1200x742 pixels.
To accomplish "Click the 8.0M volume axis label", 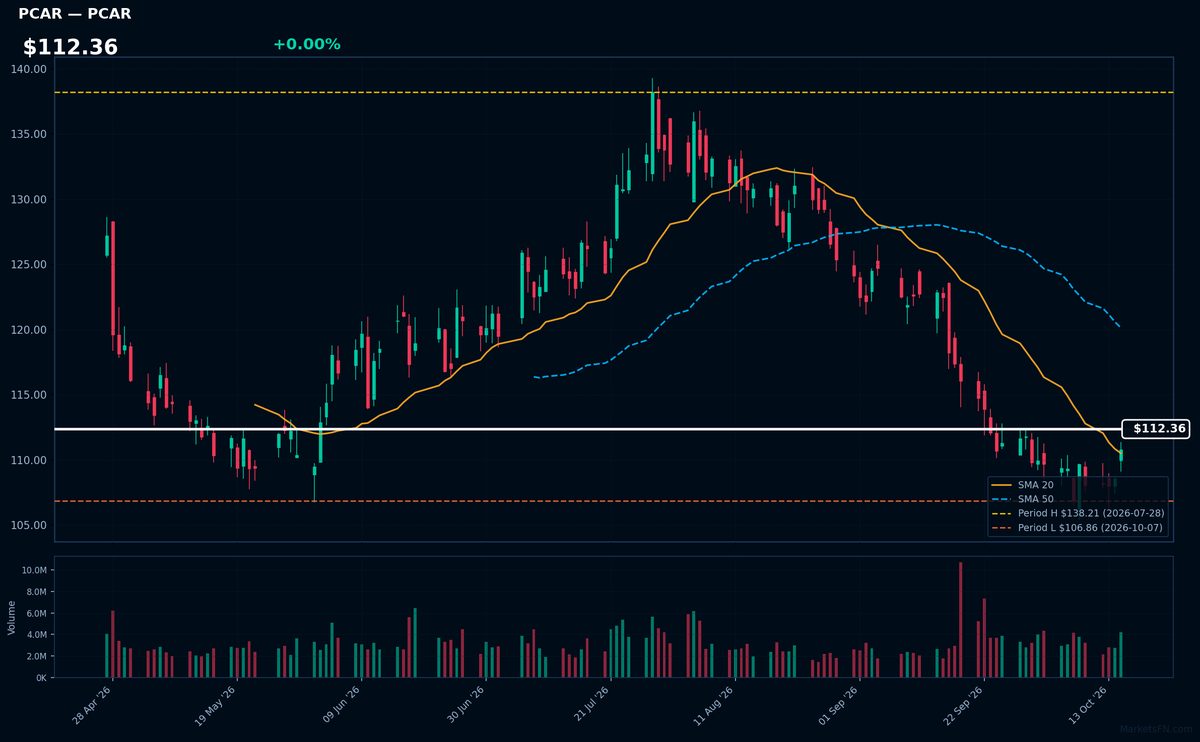I will (x=36, y=592).
